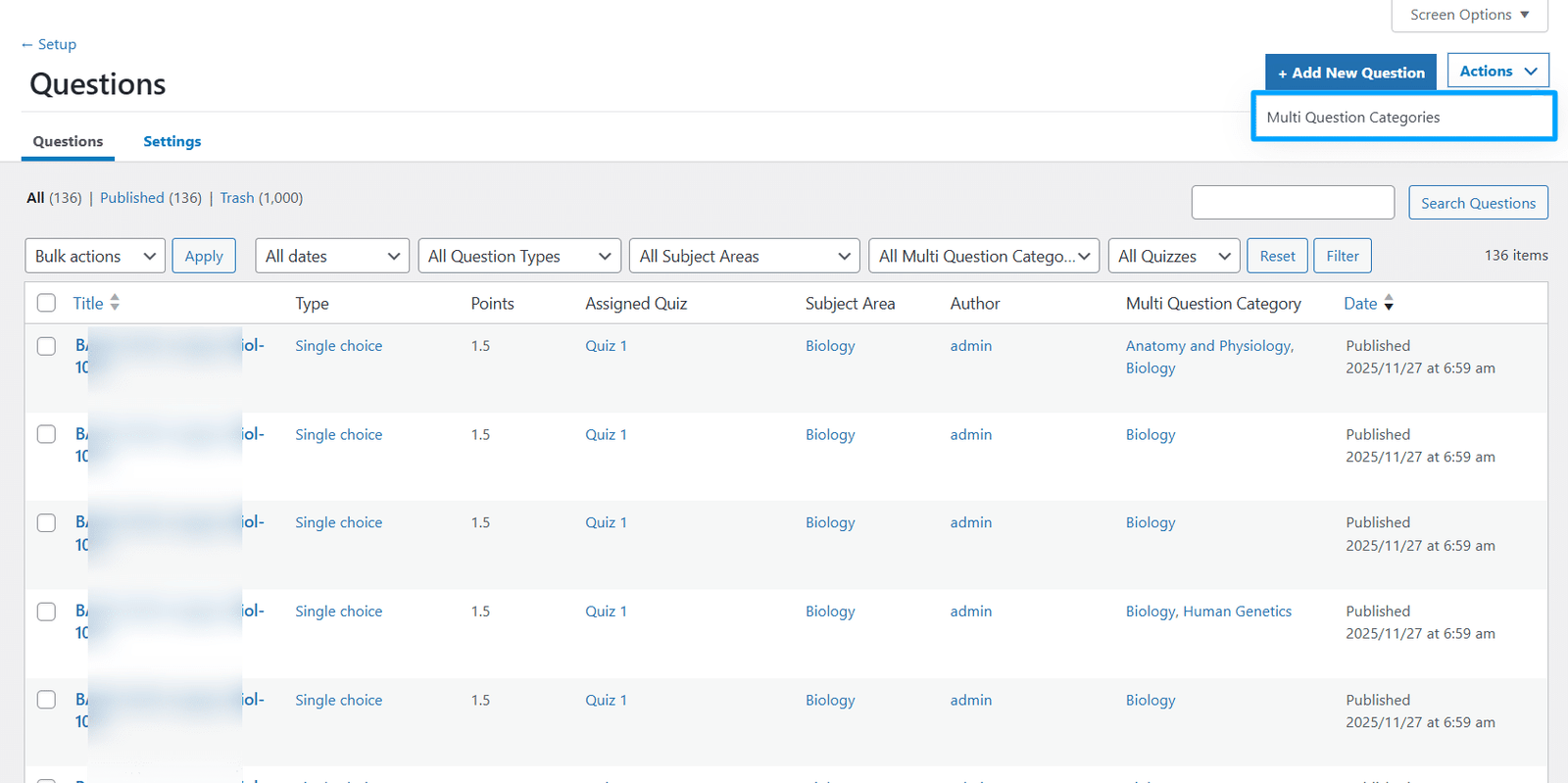Open the Anatomy and Physiology category link

click(x=1208, y=346)
